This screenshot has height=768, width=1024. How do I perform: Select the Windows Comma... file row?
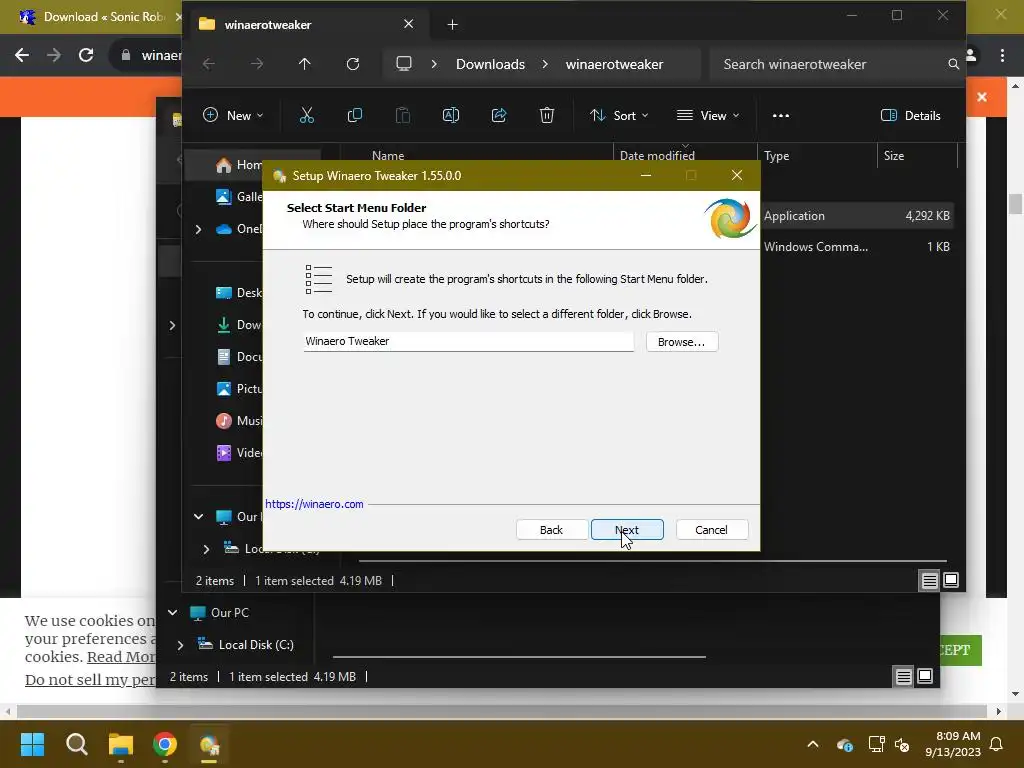click(x=857, y=247)
